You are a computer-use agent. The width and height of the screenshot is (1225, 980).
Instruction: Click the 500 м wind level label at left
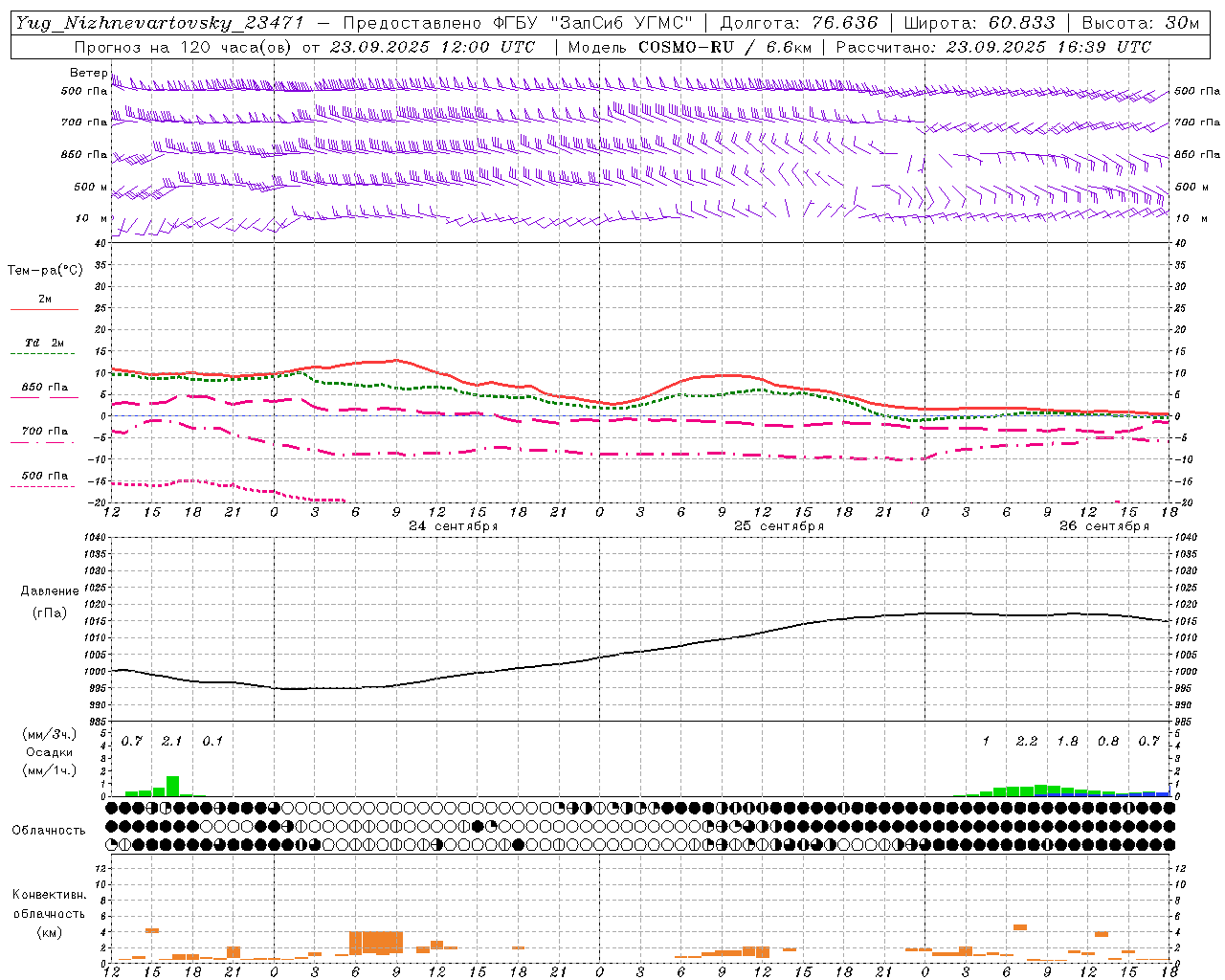(91, 187)
